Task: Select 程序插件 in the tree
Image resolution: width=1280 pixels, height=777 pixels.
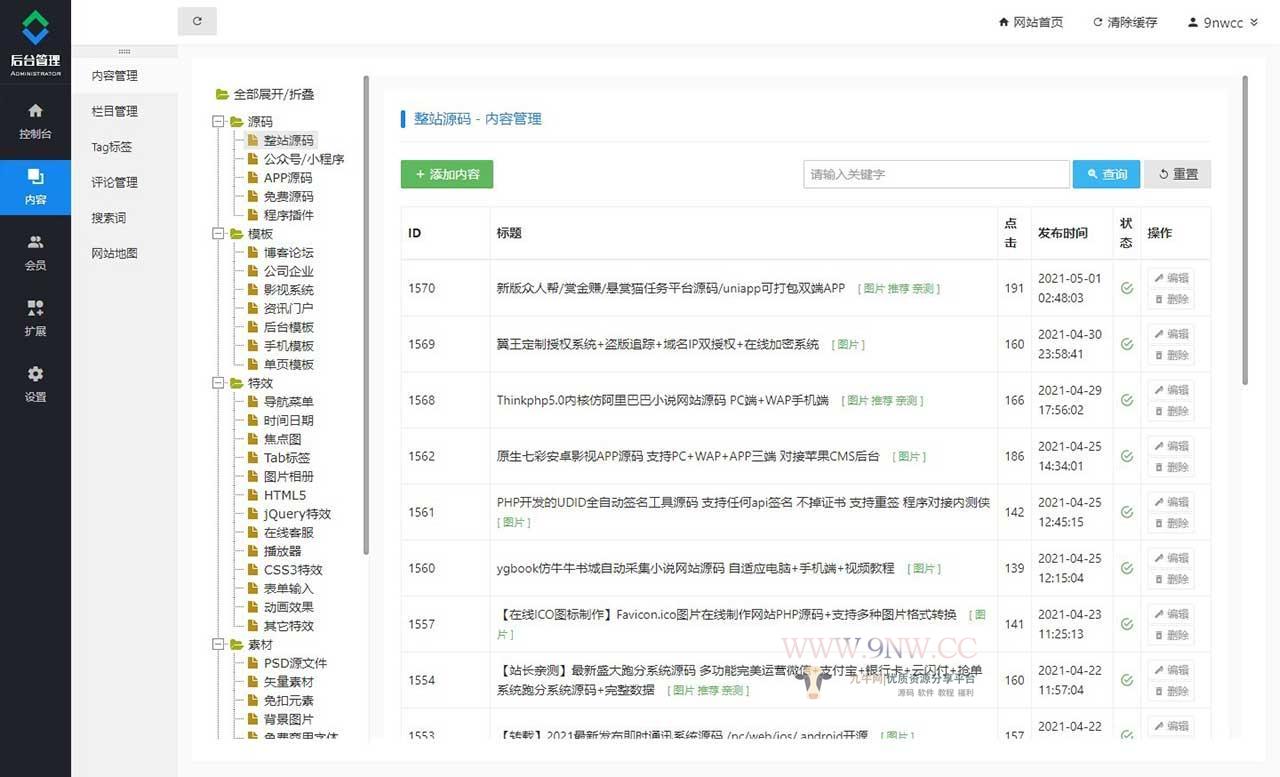Action: (x=288, y=215)
